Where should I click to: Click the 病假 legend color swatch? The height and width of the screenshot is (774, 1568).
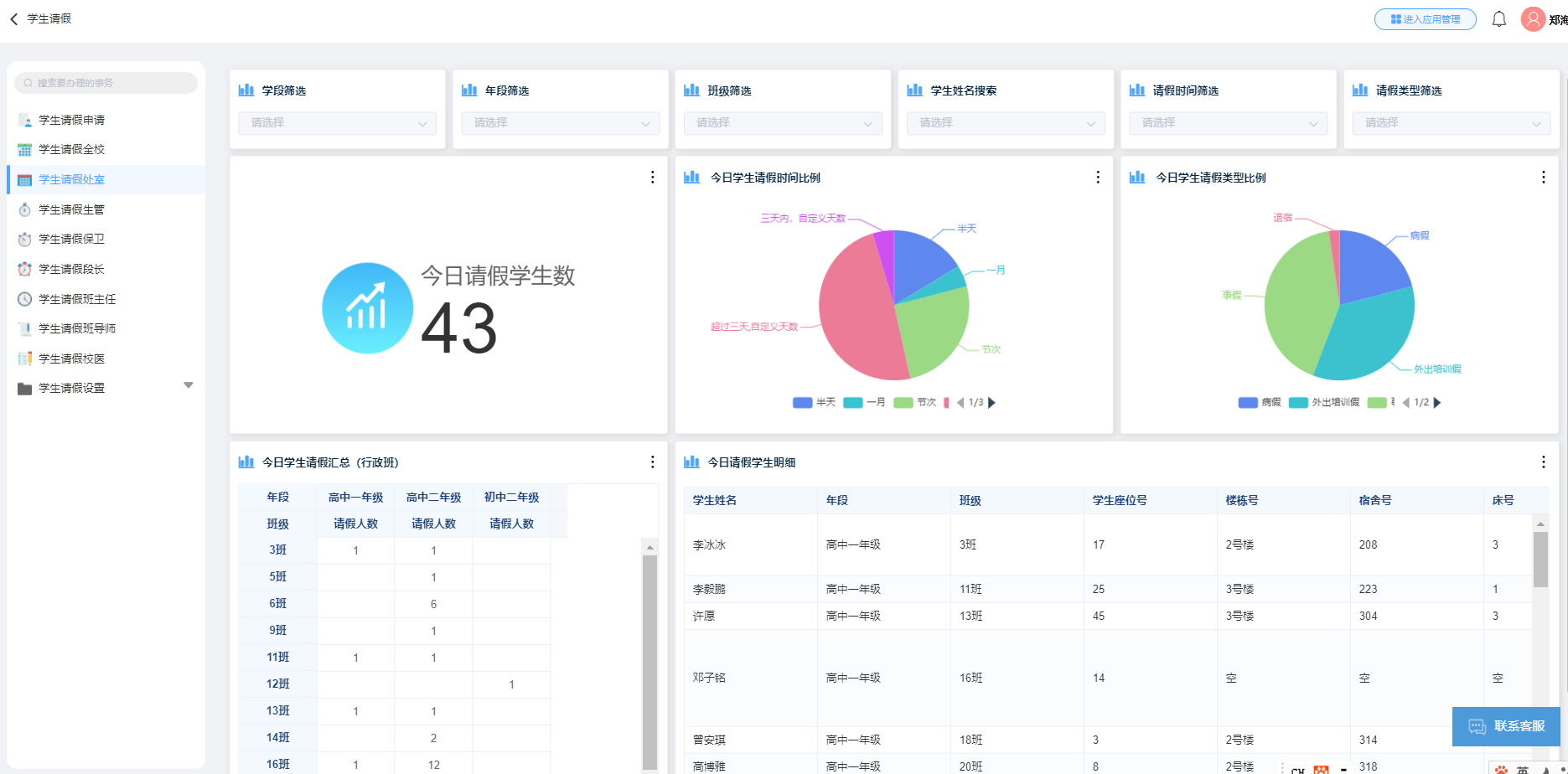(x=1247, y=402)
